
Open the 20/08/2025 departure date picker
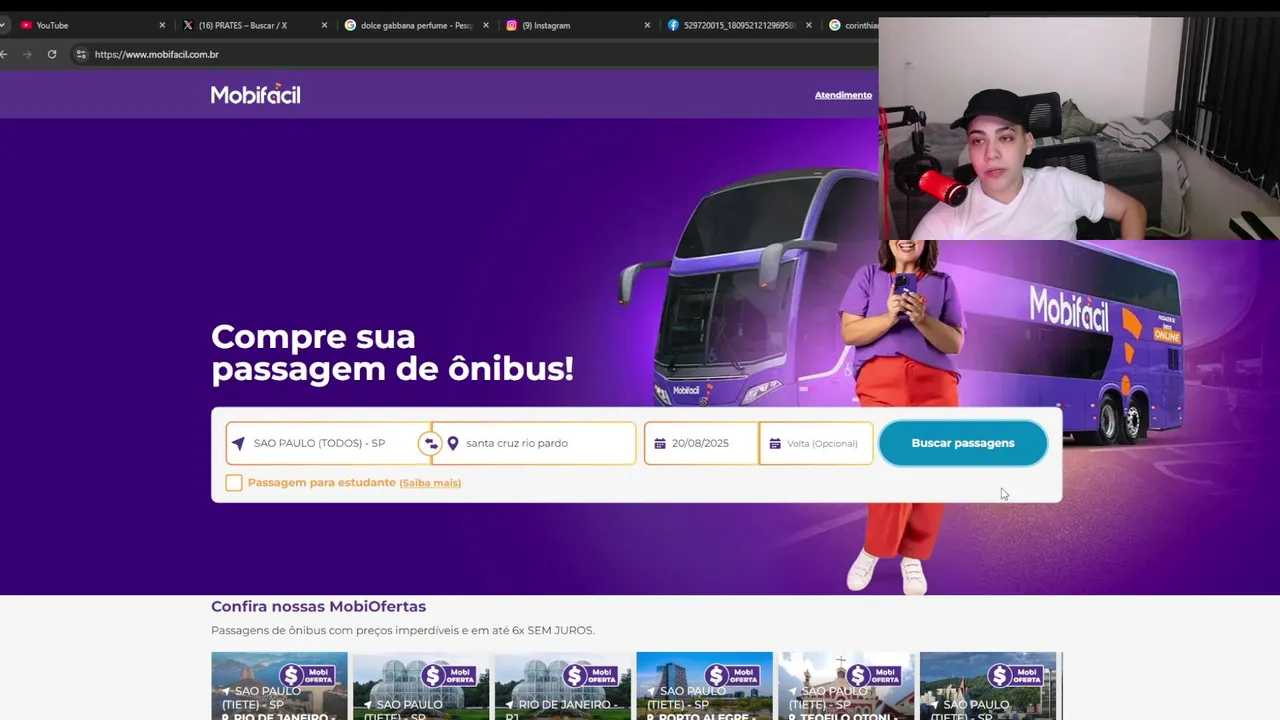[x=701, y=443]
